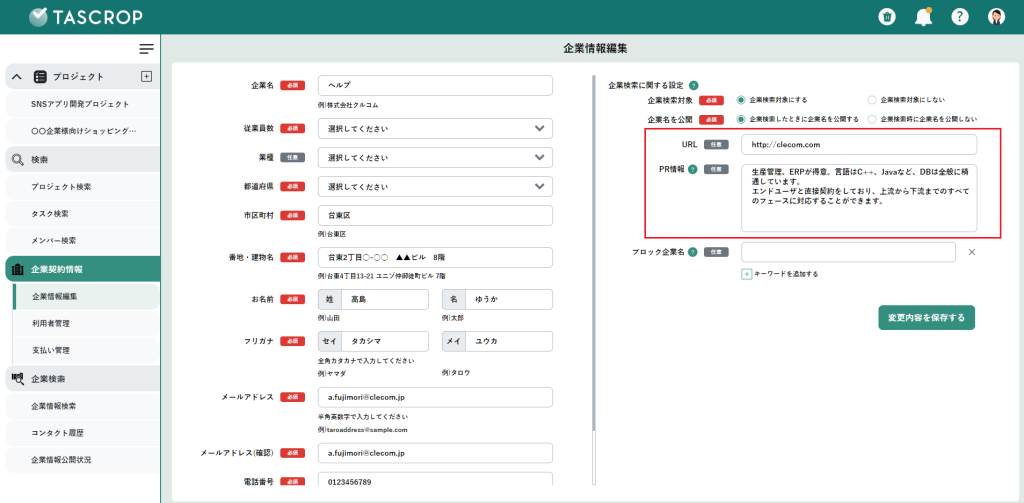Open the user avatar profile menu

pyautogui.click(x=996, y=17)
